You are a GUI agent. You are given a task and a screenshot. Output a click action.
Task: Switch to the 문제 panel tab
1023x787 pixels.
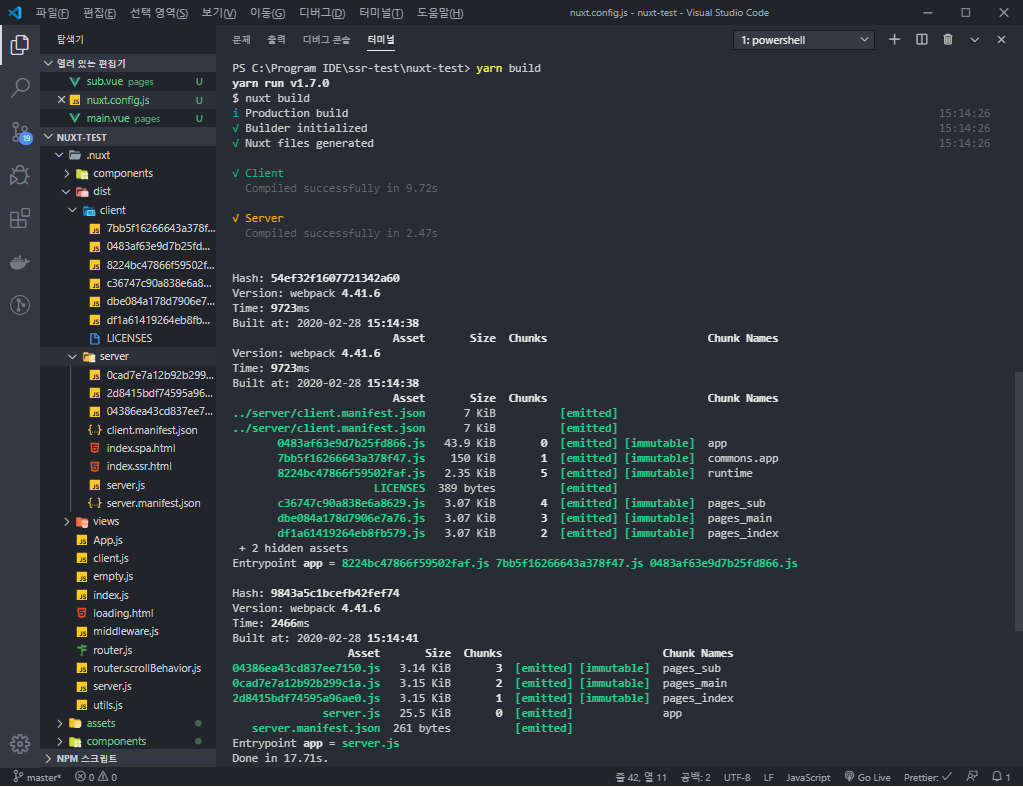pos(241,40)
